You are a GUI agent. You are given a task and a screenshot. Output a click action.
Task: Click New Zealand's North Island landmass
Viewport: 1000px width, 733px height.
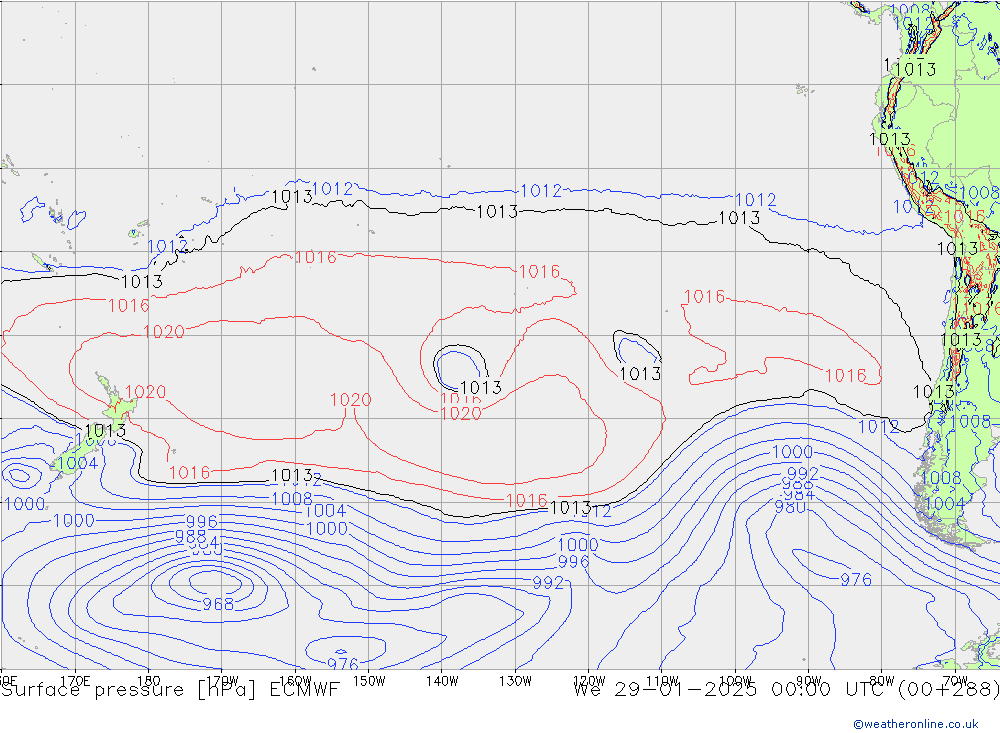click(118, 407)
